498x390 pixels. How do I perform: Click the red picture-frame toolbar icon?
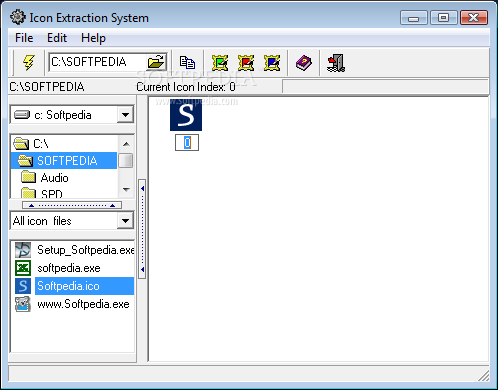point(246,62)
